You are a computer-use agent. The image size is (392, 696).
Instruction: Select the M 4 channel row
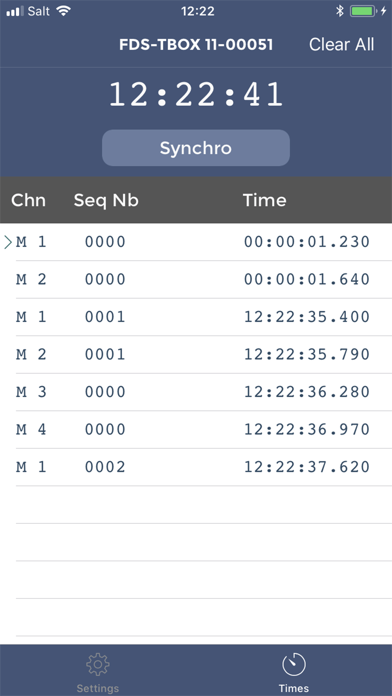coord(196,429)
